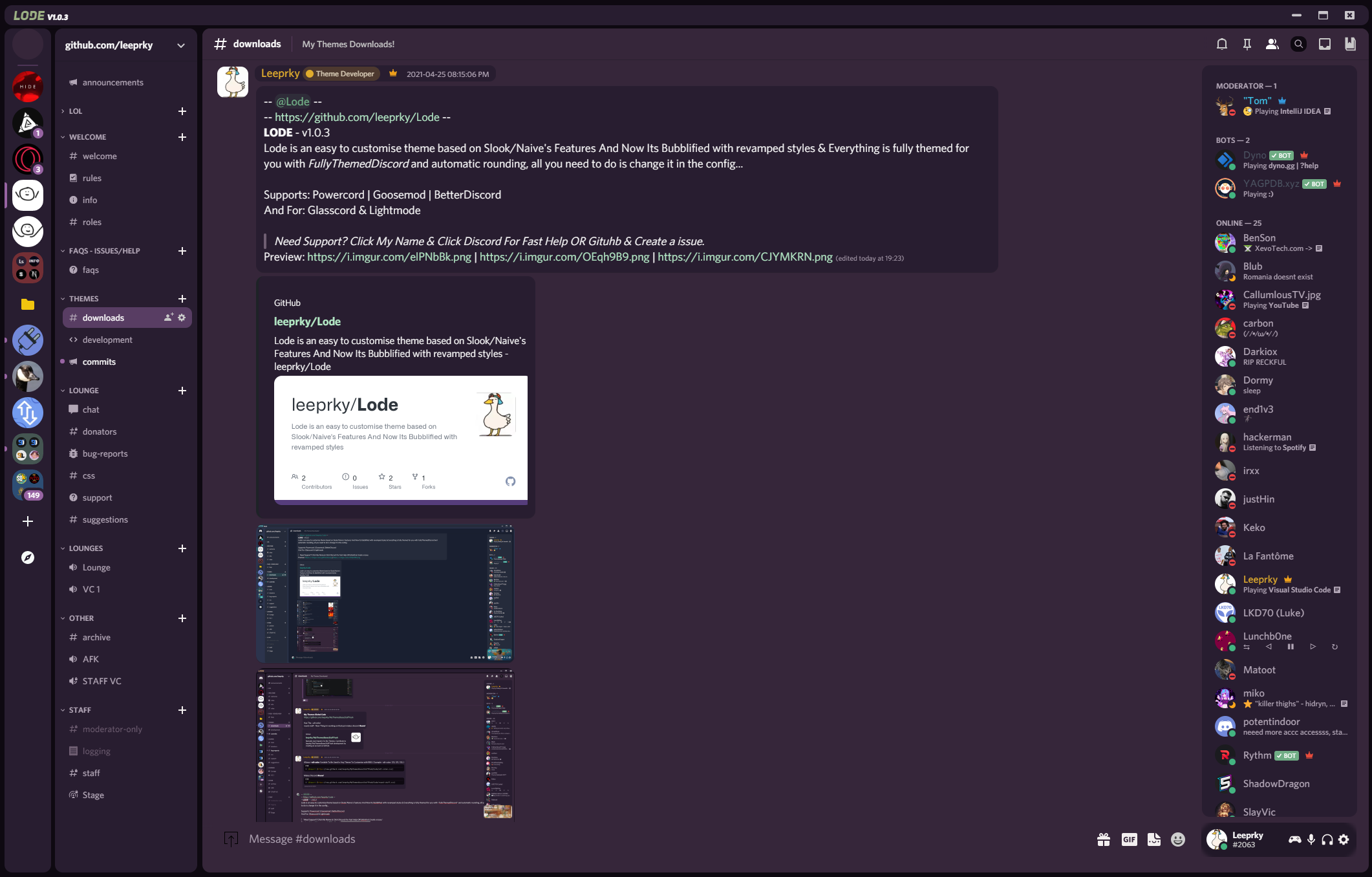Expand the LOL category
The image size is (1372, 877).
tap(75, 111)
